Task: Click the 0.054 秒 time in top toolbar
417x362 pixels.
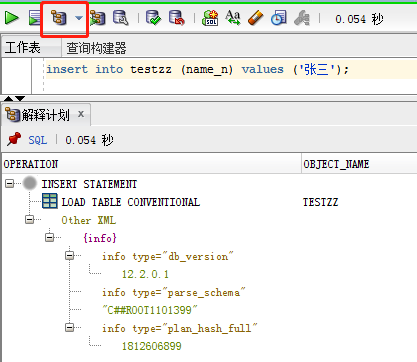Action: (x=359, y=19)
